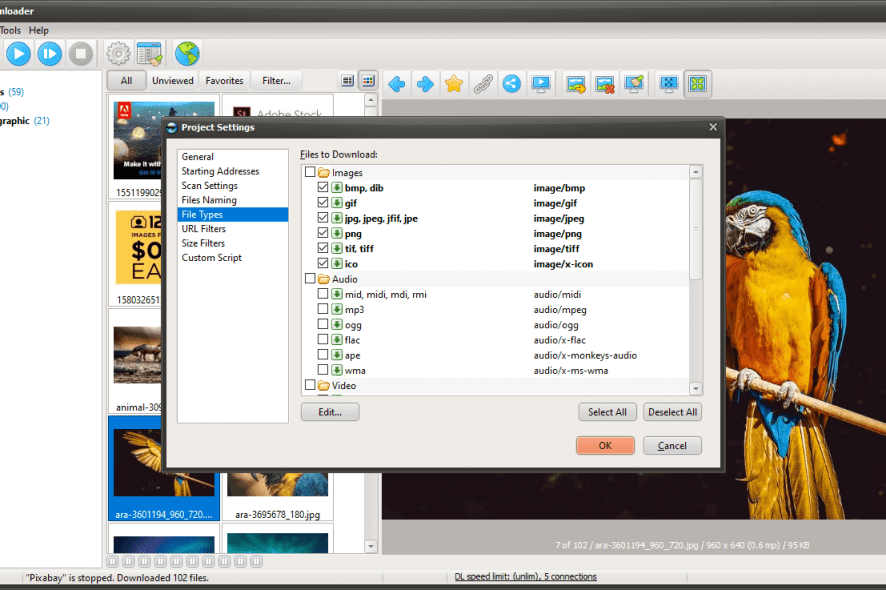Switch to the list view icon
Image resolution: width=886 pixels, height=590 pixels.
(x=348, y=81)
